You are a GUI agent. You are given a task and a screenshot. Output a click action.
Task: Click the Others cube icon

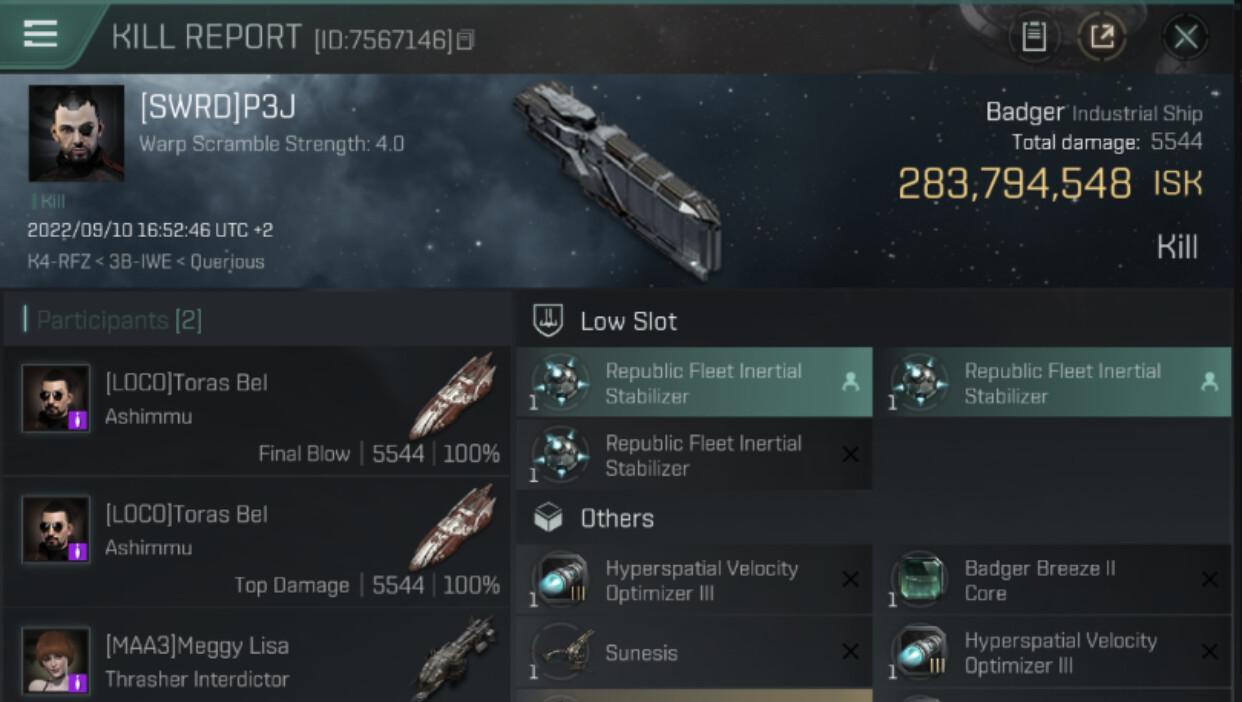[x=548, y=518]
